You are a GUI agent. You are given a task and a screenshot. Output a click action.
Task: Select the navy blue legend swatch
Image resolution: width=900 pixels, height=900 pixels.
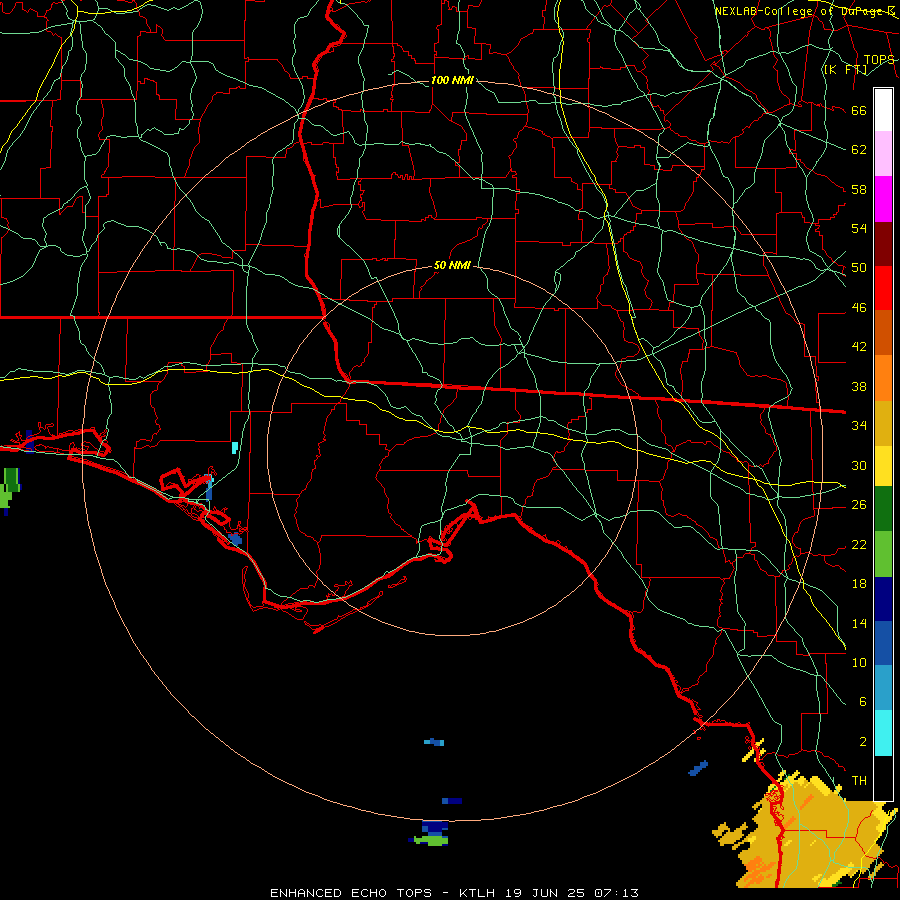883,599
